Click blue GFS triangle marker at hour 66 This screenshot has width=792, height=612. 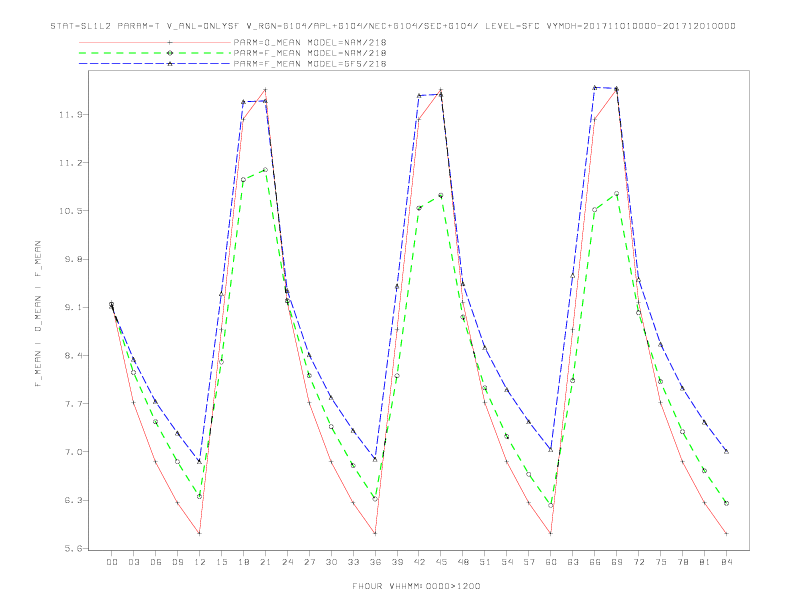(x=595, y=87)
